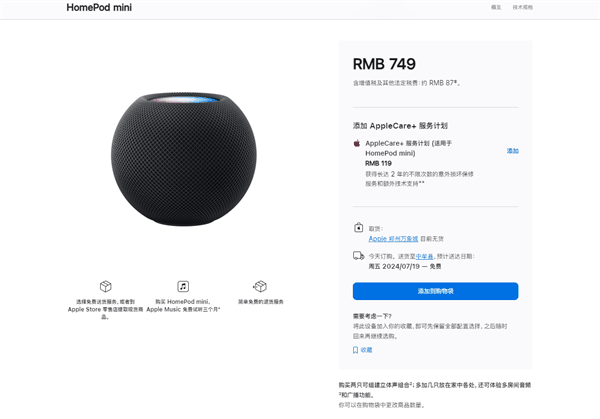600x419 pixels.
Task: Click the blue 添加到购物袋 button
Action: (x=435, y=291)
